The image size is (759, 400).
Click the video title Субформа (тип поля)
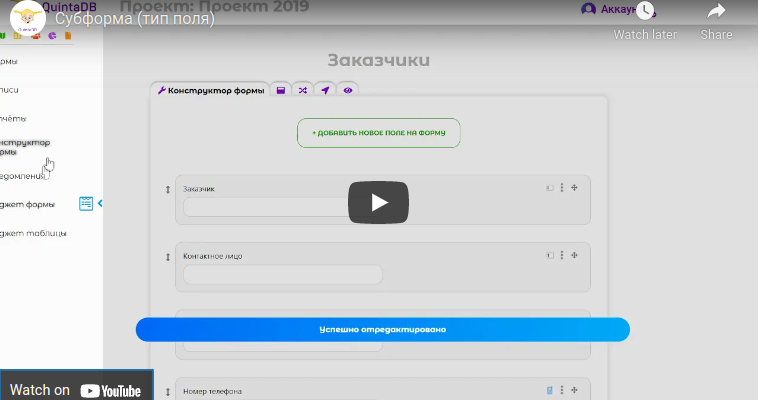pos(135,19)
